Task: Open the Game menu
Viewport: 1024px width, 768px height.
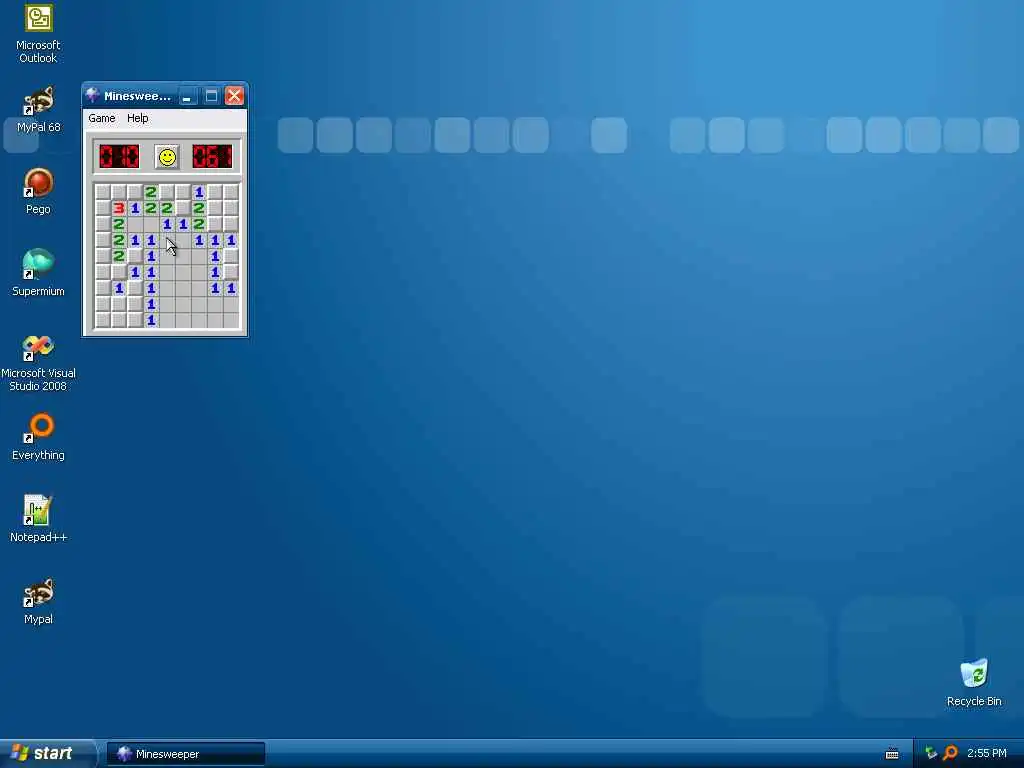Action: click(x=102, y=118)
